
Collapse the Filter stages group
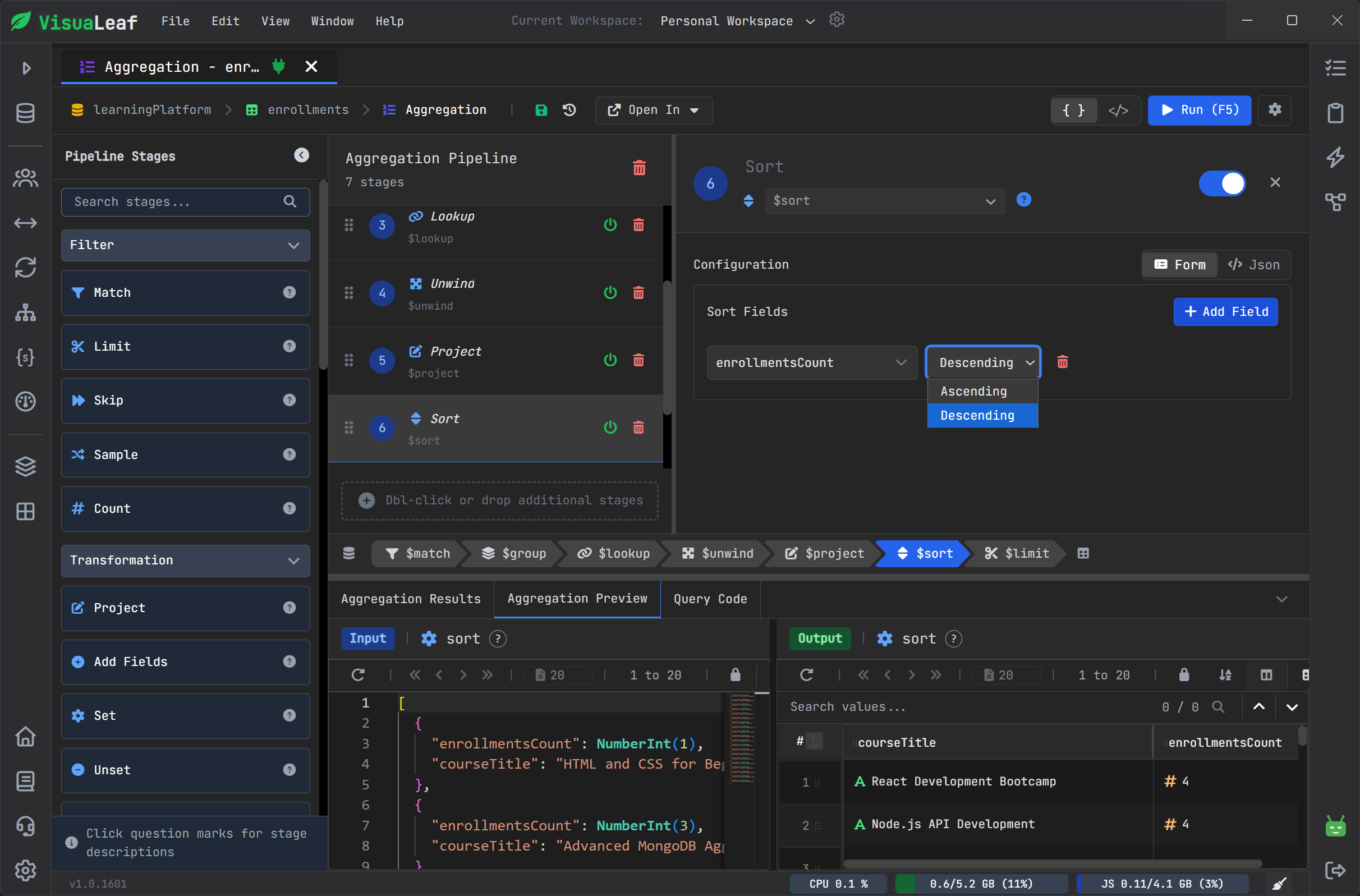(185, 245)
